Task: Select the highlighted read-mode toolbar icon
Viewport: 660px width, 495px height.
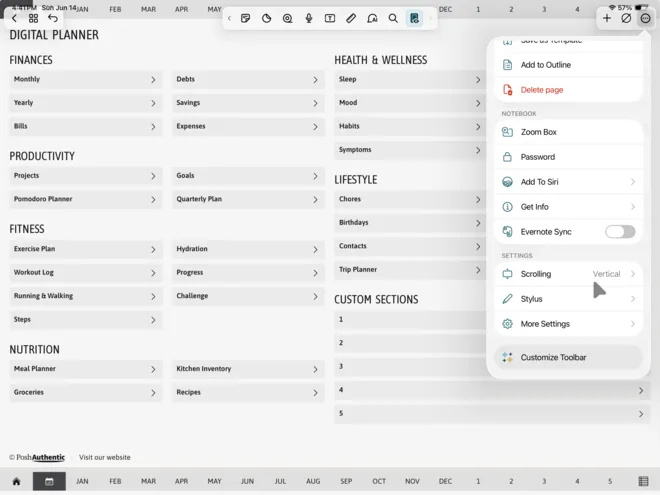Action: click(x=414, y=18)
